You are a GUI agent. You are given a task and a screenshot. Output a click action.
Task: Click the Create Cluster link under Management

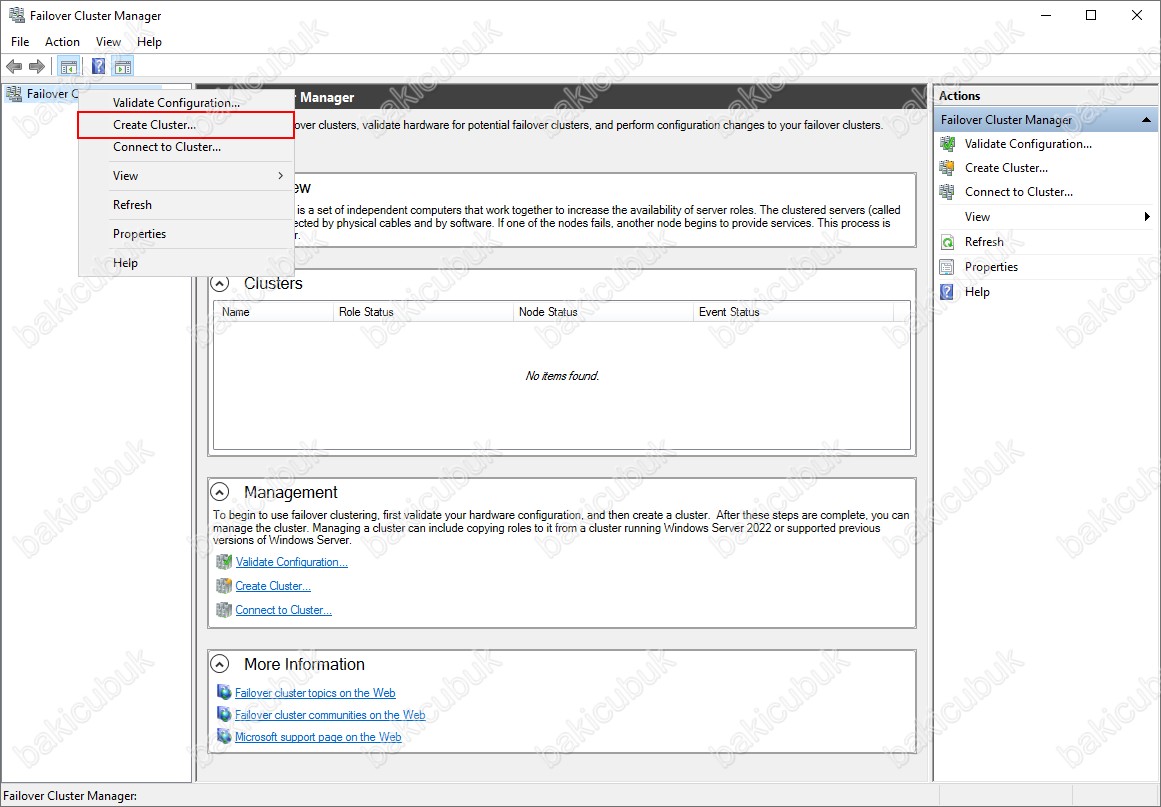(x=273, y=586)
